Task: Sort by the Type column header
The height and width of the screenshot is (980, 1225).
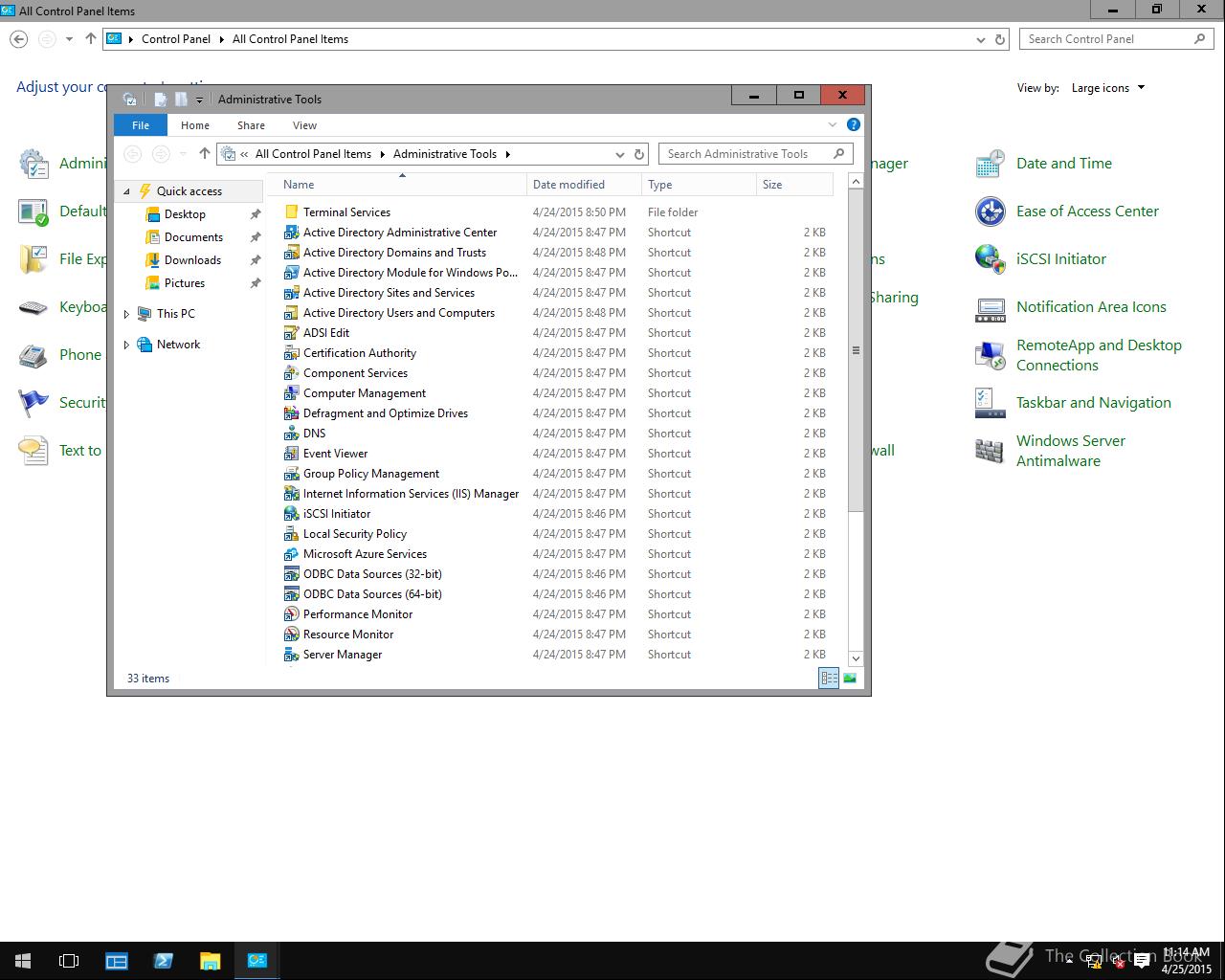Action: click(699, 185)
